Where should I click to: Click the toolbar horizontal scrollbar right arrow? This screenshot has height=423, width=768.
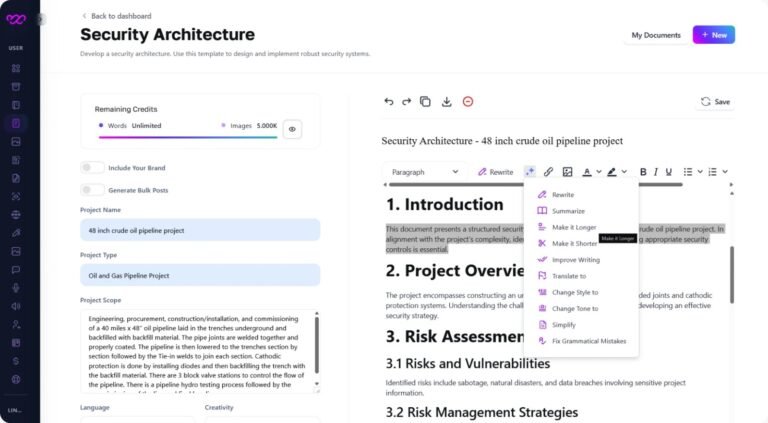(731, 185)
